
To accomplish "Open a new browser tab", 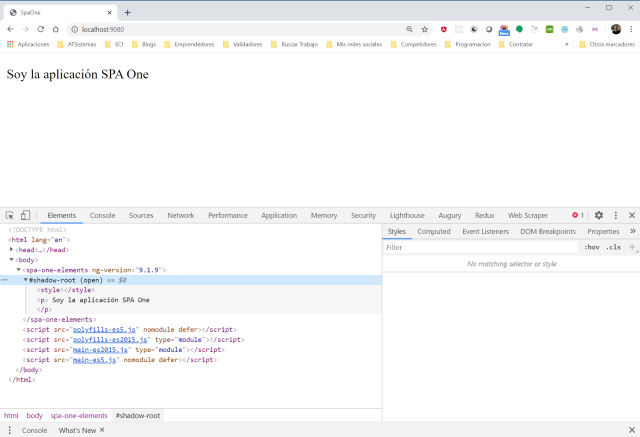I will pos(127,13).
